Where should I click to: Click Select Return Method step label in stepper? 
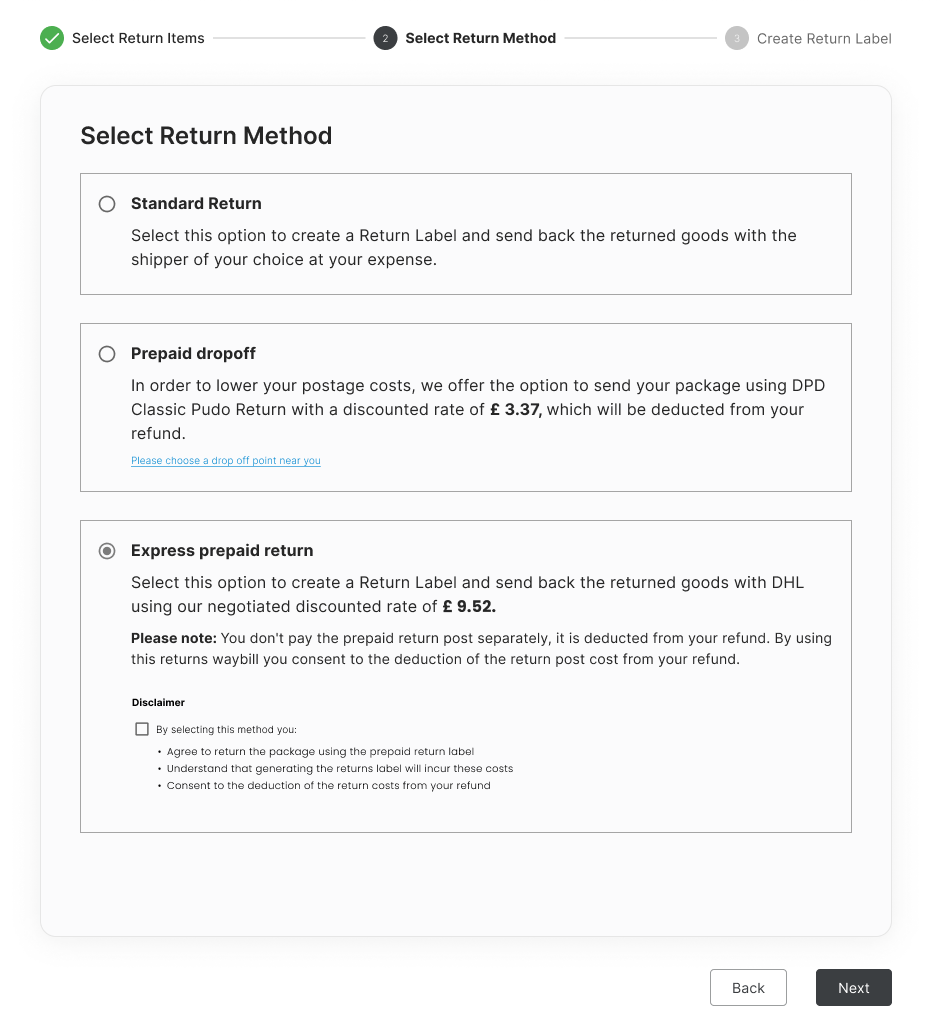pyautogui.click(x=480, y=38)
